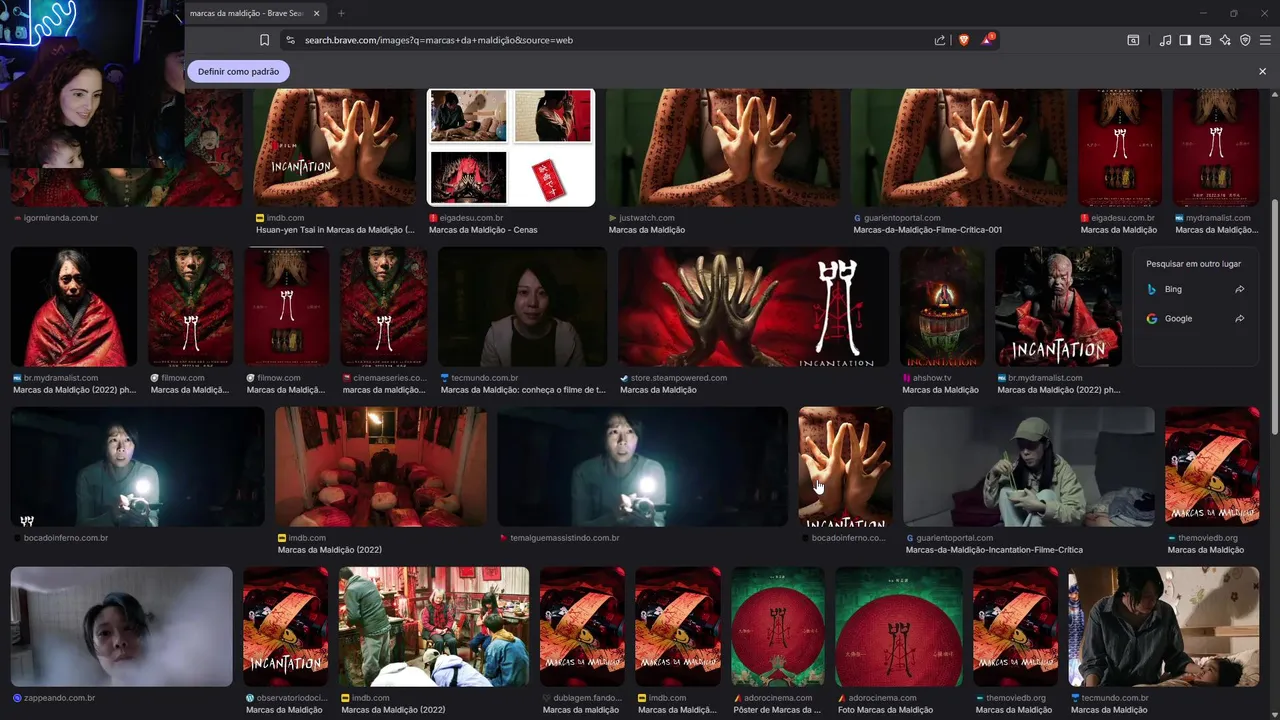Click the page vertical scrollbar
This screenshot has width=1280, height=720.
tap(1274, 318)
